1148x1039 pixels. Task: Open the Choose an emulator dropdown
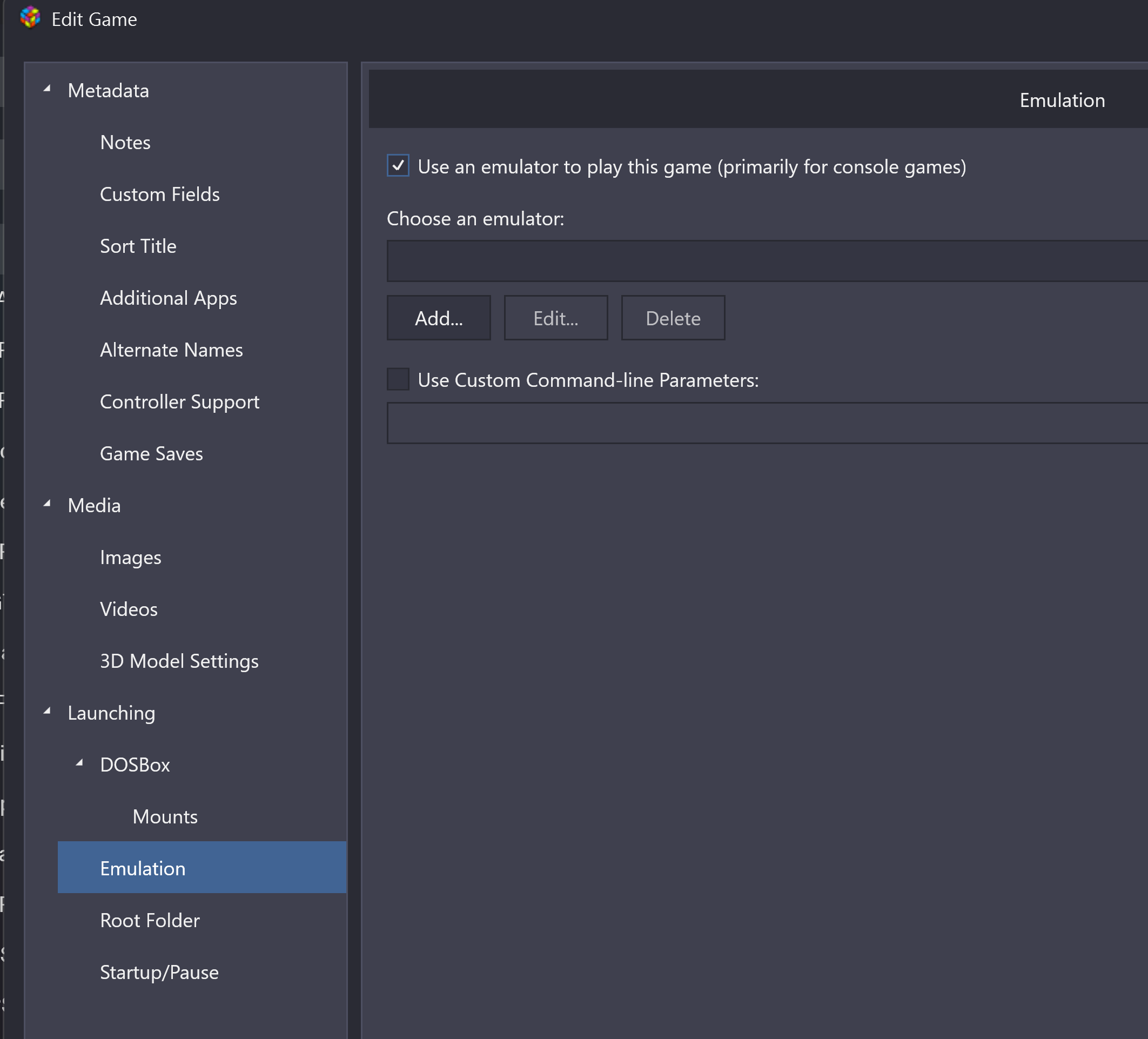point(767,261)
